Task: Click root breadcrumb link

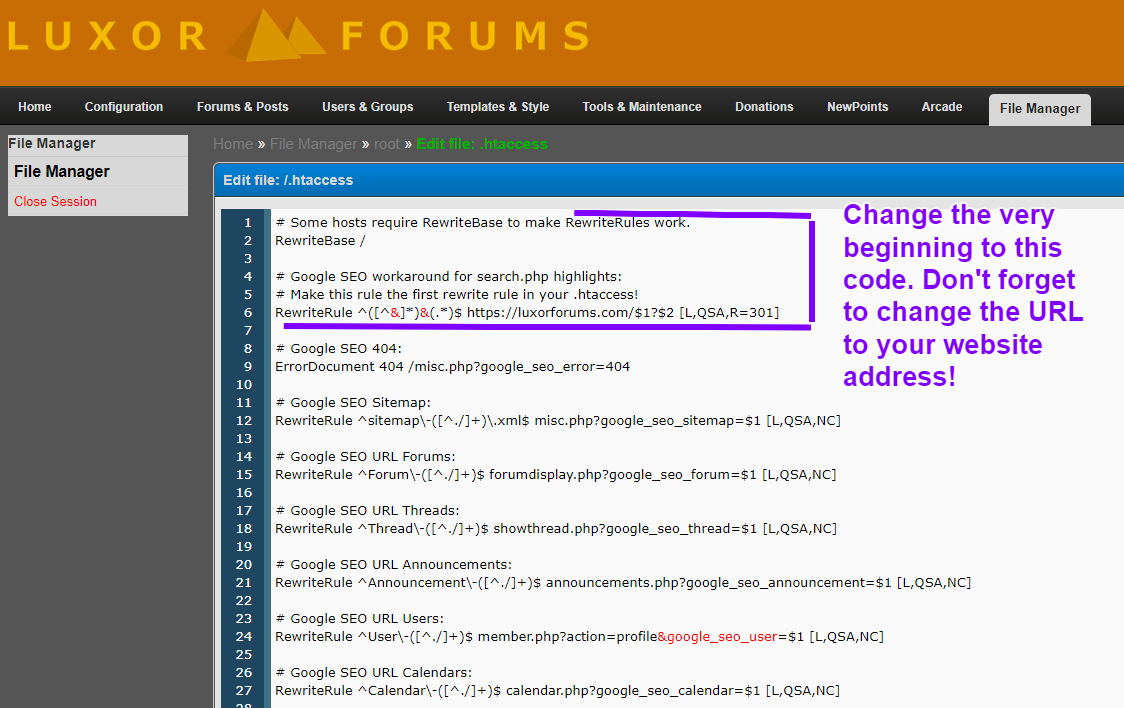Action: [x=386, y=144]
